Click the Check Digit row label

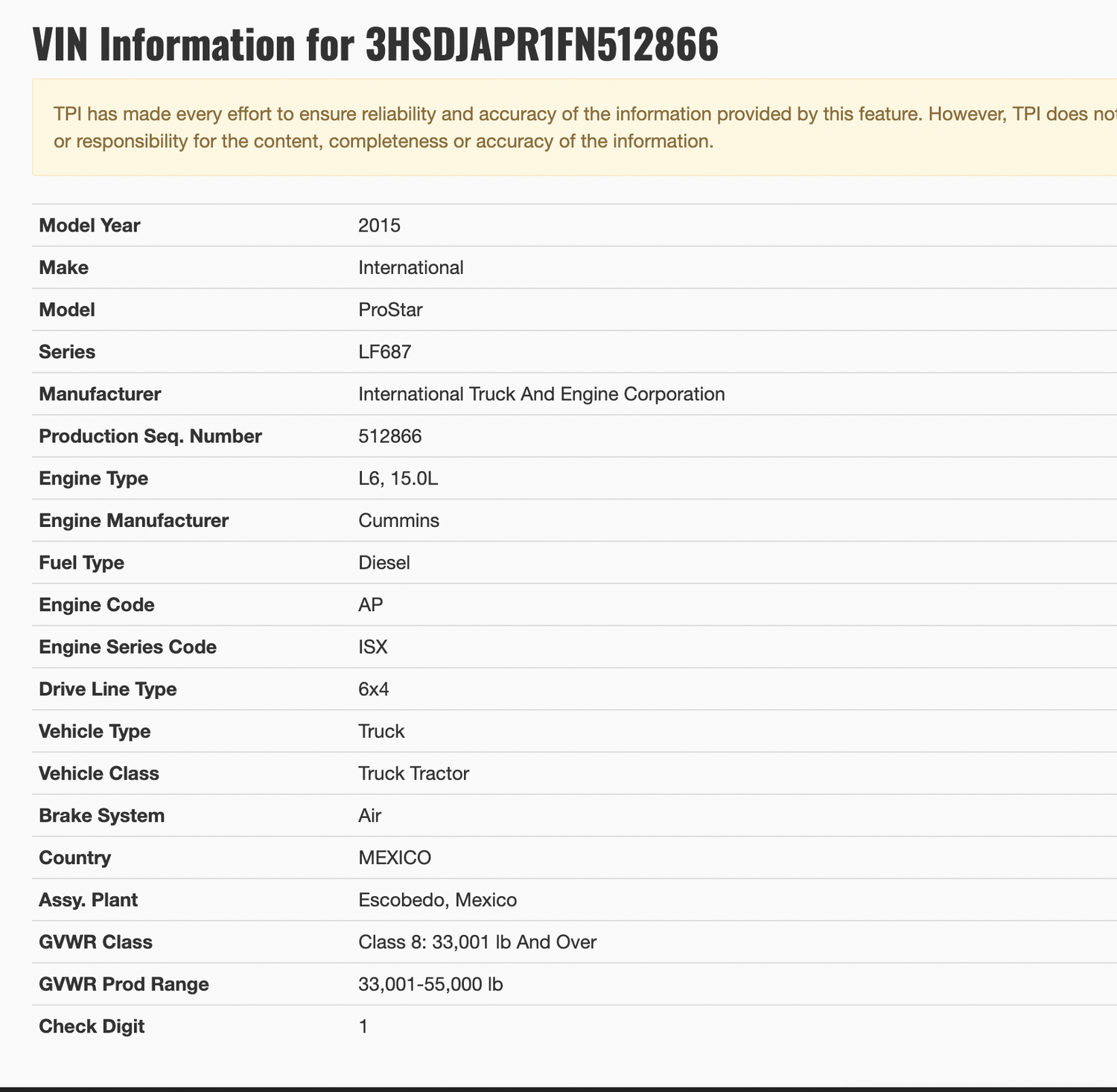click(x=92, y=1027)
